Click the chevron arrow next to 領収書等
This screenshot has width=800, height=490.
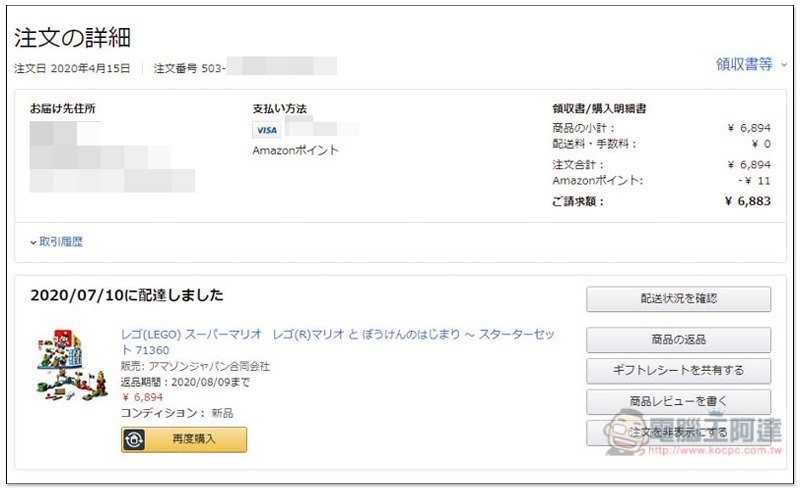point(784,65)
